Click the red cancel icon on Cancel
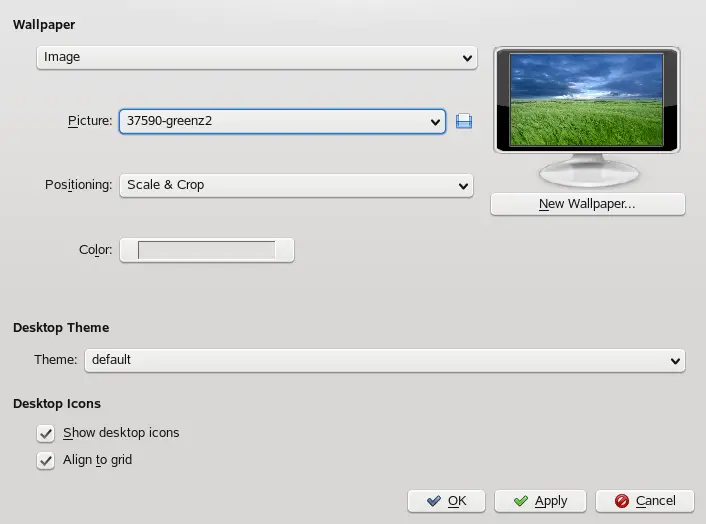This screenshot has width=706, height=524. pyautogui.click(x=621, y=501)
